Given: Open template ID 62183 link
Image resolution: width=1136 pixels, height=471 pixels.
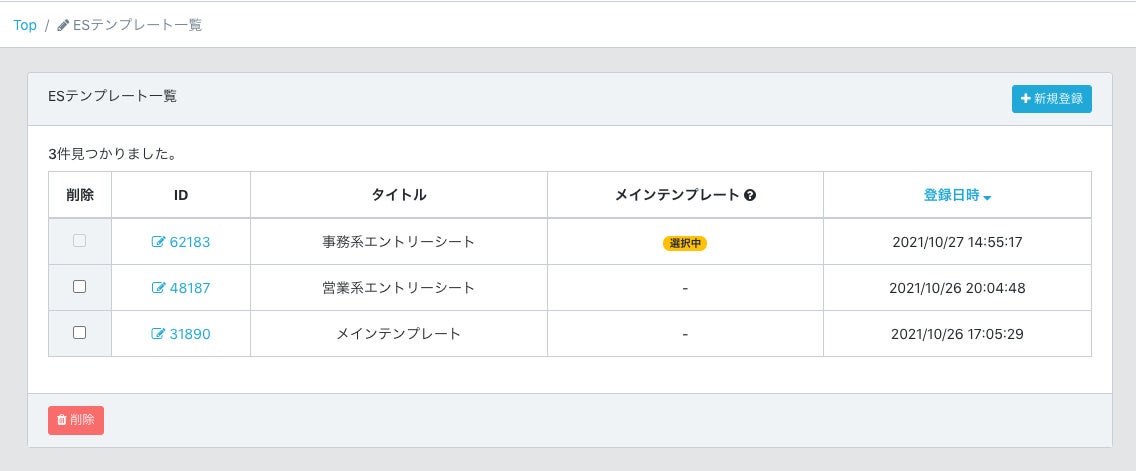Looking at the screenshot, I should [190, 242].
